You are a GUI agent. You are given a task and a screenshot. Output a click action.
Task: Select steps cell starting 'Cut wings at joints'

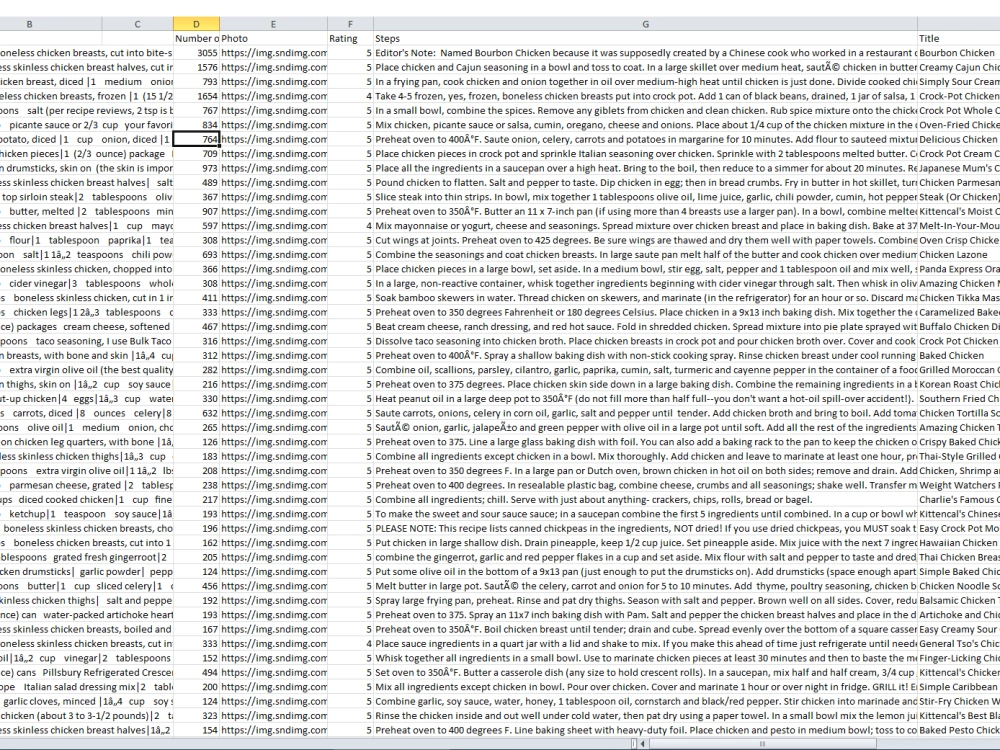click(645, 240)
